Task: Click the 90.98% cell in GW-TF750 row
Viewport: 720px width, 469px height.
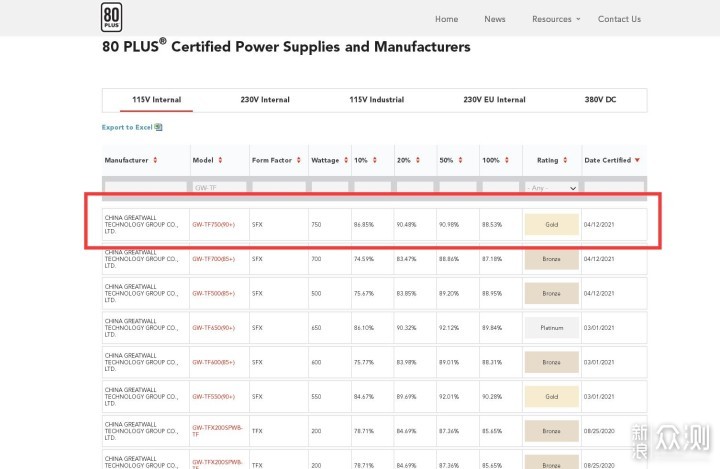Action: pos(449,225)
